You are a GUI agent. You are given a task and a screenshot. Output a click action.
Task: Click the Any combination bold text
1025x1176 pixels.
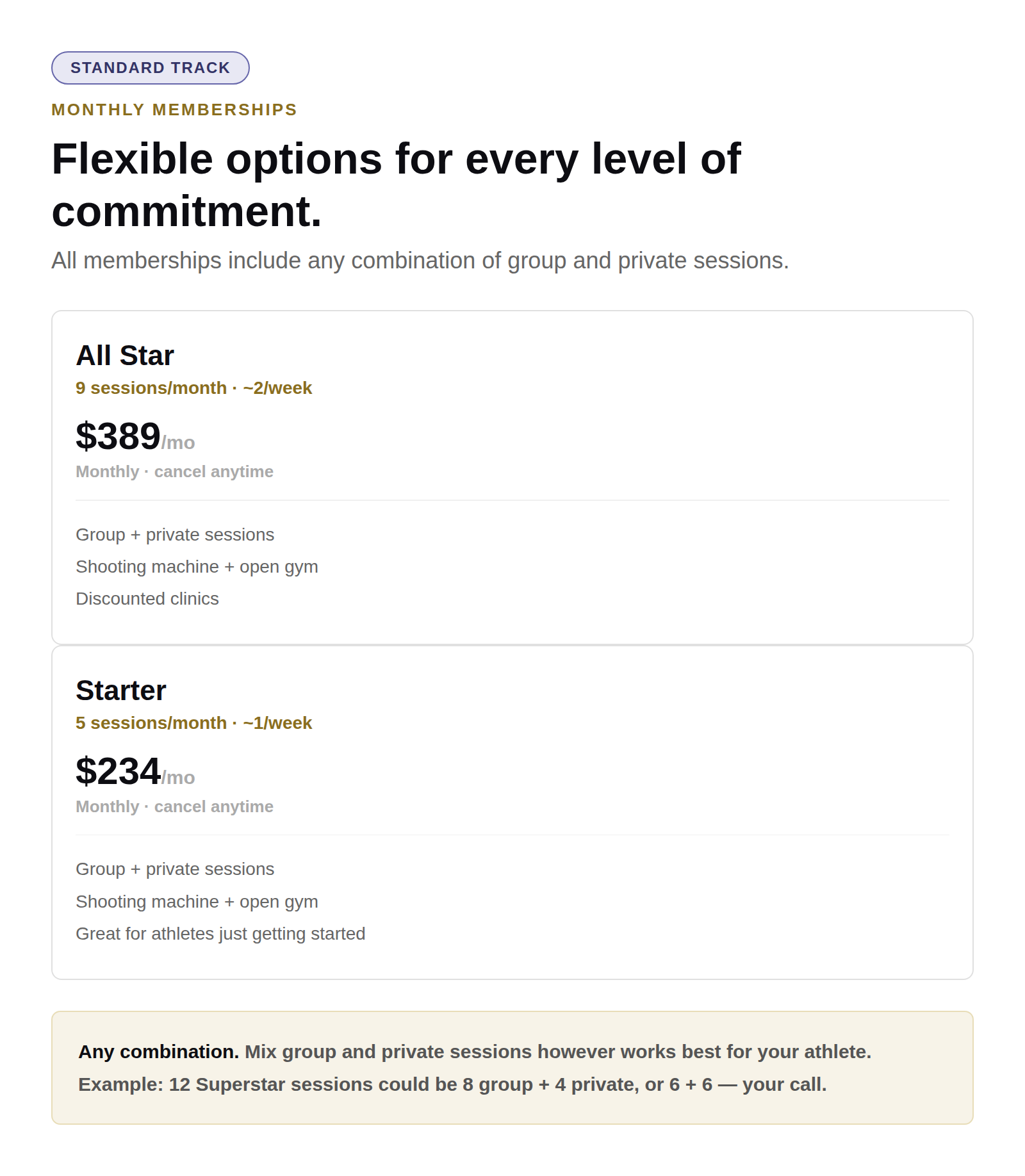click(x=159, y=1052)
